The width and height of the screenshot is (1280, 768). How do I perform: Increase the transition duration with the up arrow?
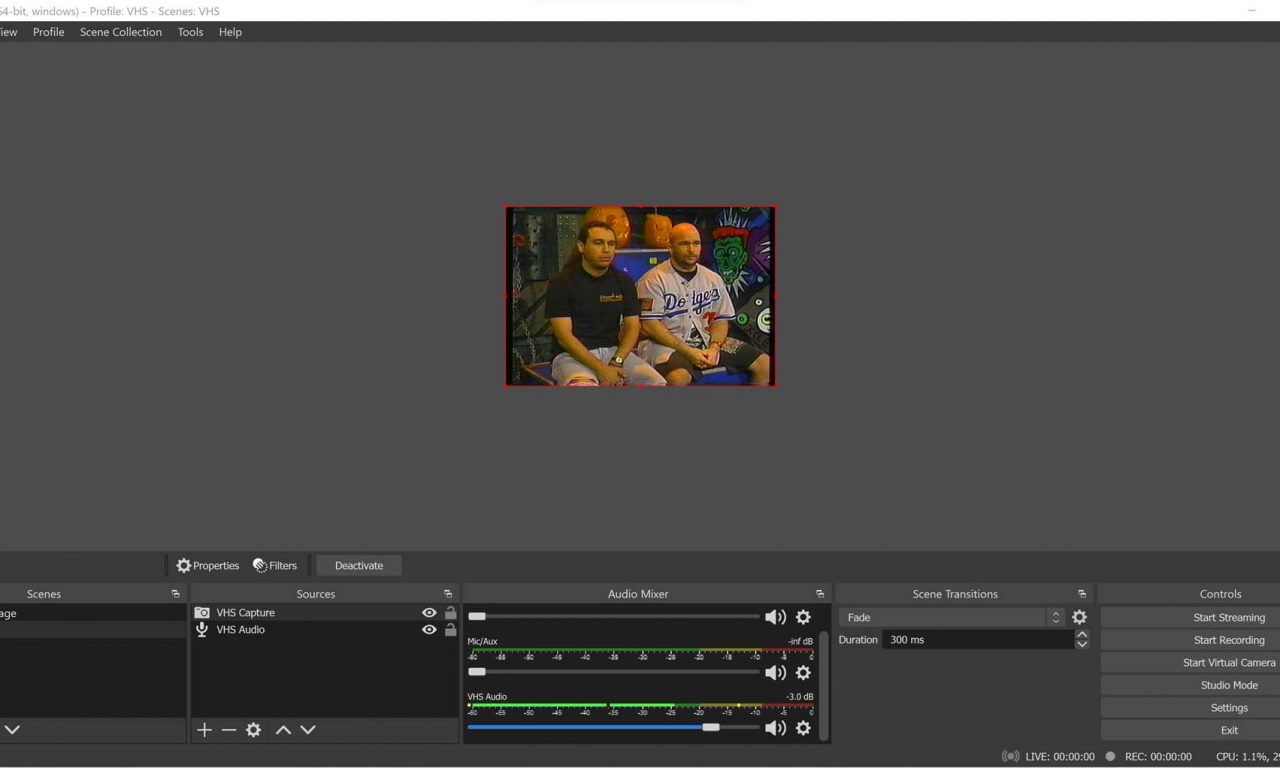[1081, 635]
